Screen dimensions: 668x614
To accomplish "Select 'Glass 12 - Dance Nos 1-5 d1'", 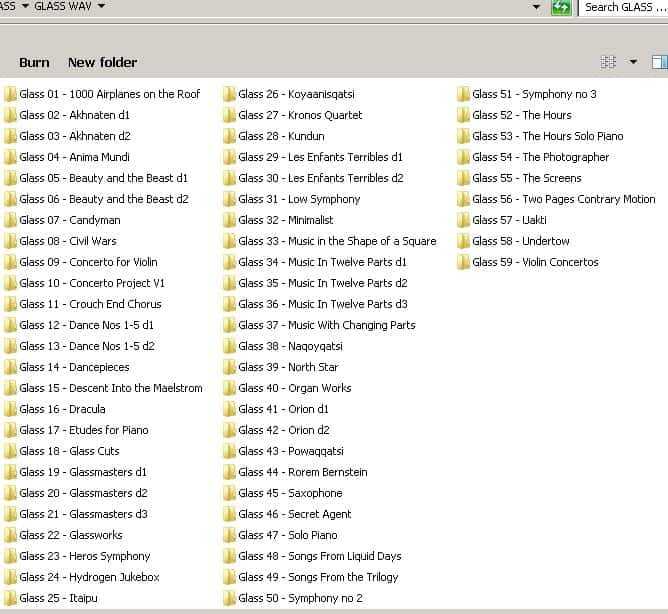I will (x=86, y=325).
